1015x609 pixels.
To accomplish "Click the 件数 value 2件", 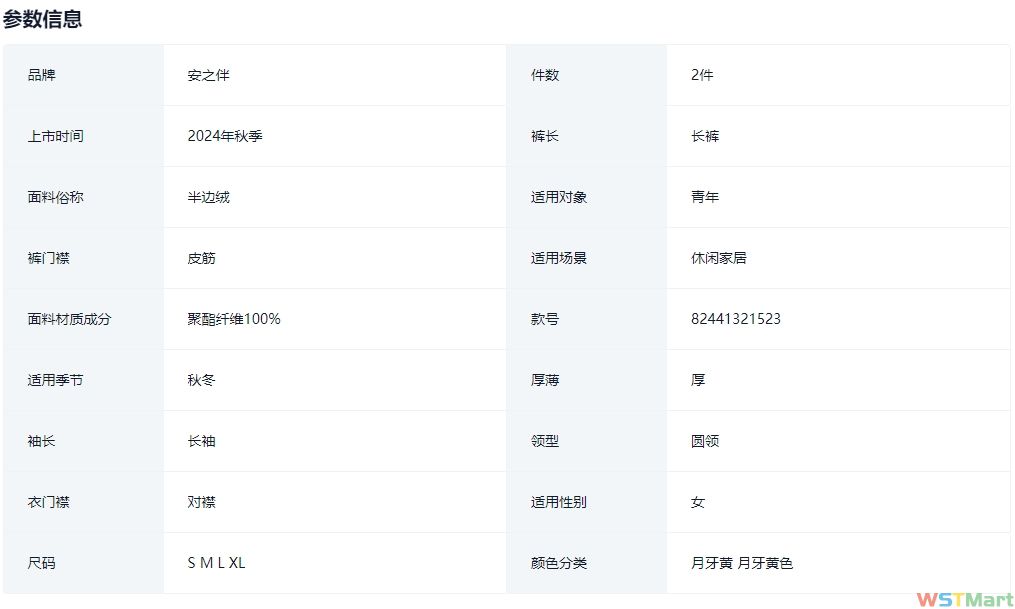I will click(701, 75).
